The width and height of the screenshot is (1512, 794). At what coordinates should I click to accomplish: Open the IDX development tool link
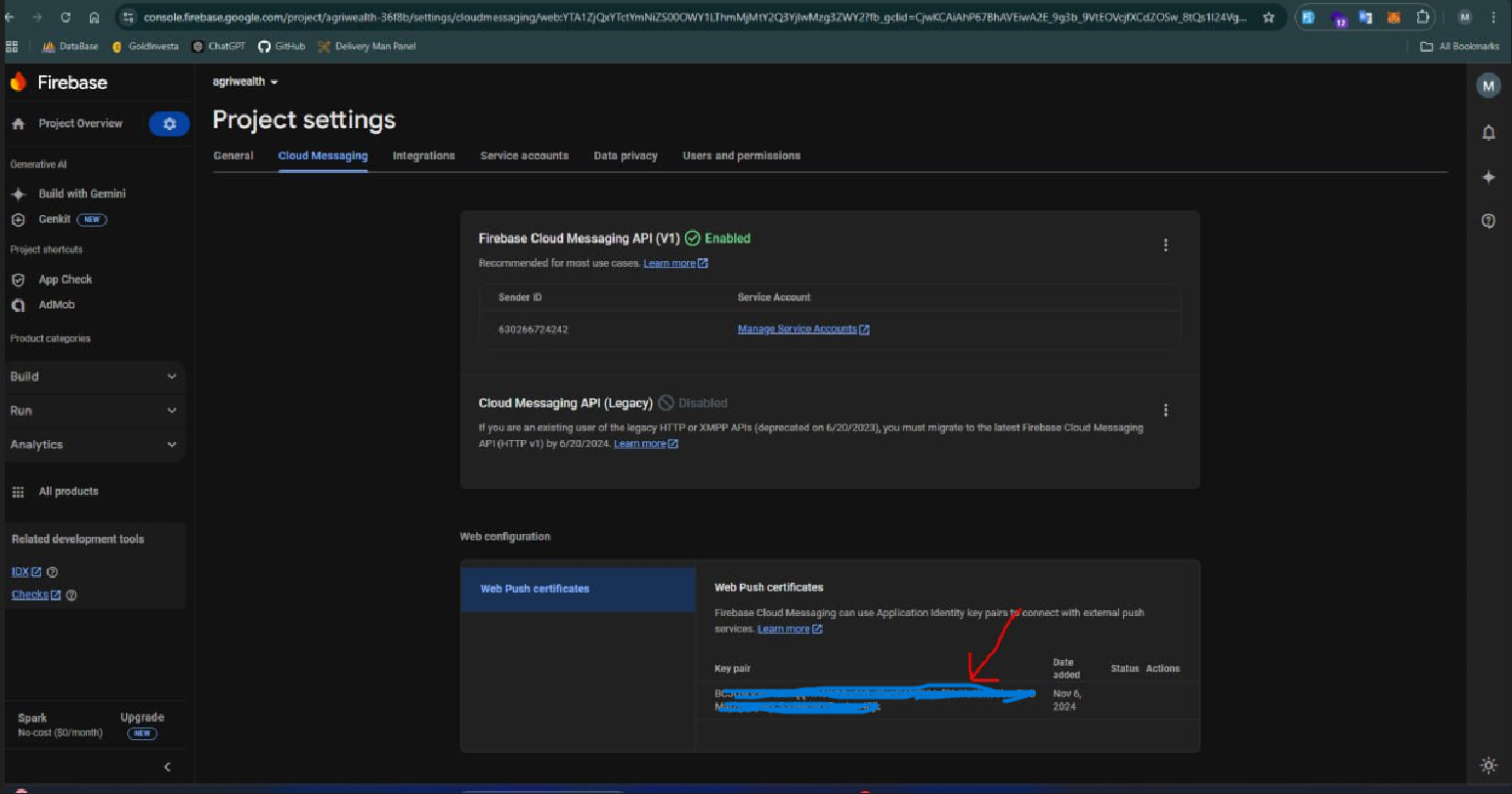coord(26,572)
